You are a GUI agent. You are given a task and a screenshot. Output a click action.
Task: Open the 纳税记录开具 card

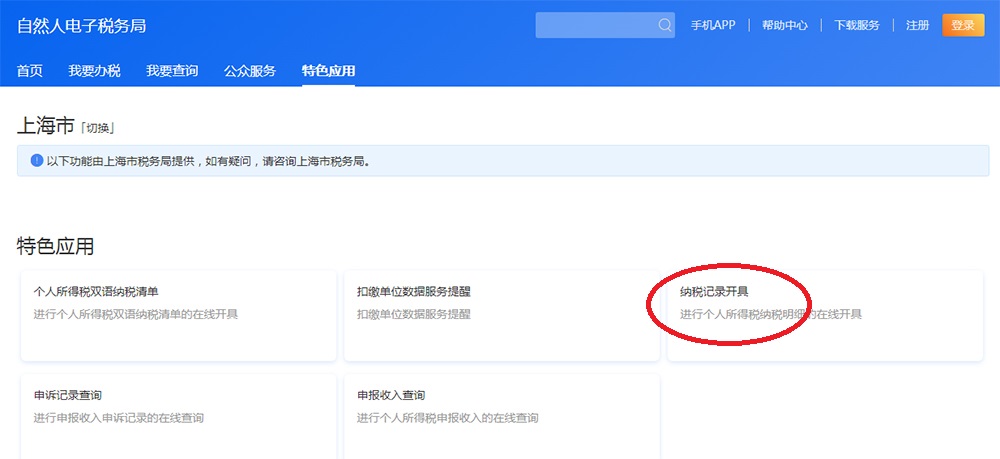click(824, 314)
